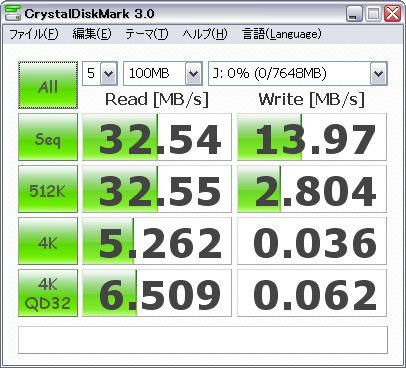Open the ファイル(F) menu
The image size is (406, 368).
click(x=34, y=34)
